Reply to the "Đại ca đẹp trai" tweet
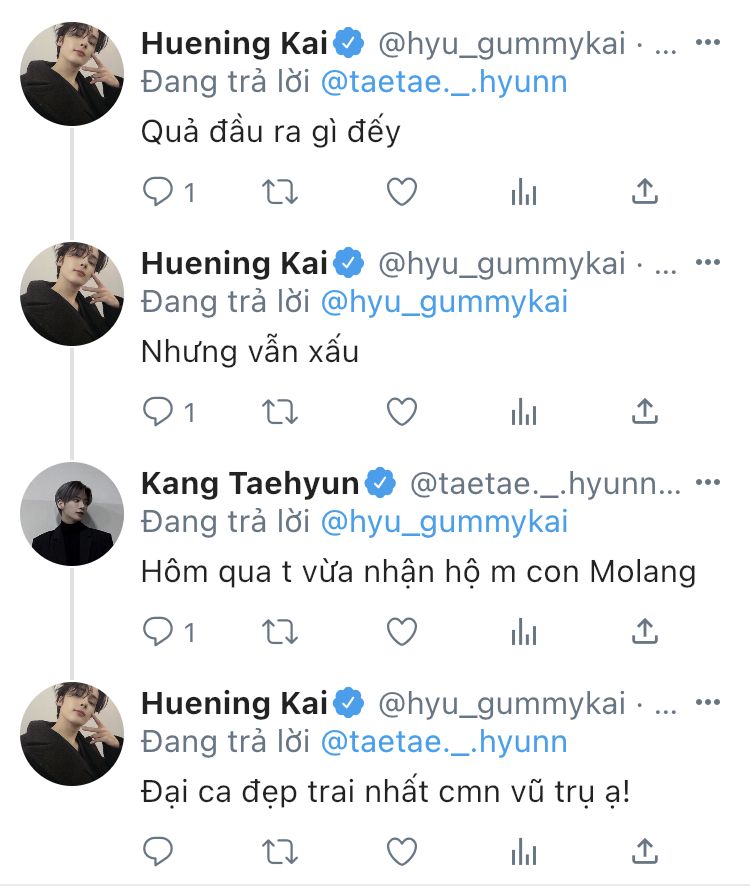 pos(158,851)
